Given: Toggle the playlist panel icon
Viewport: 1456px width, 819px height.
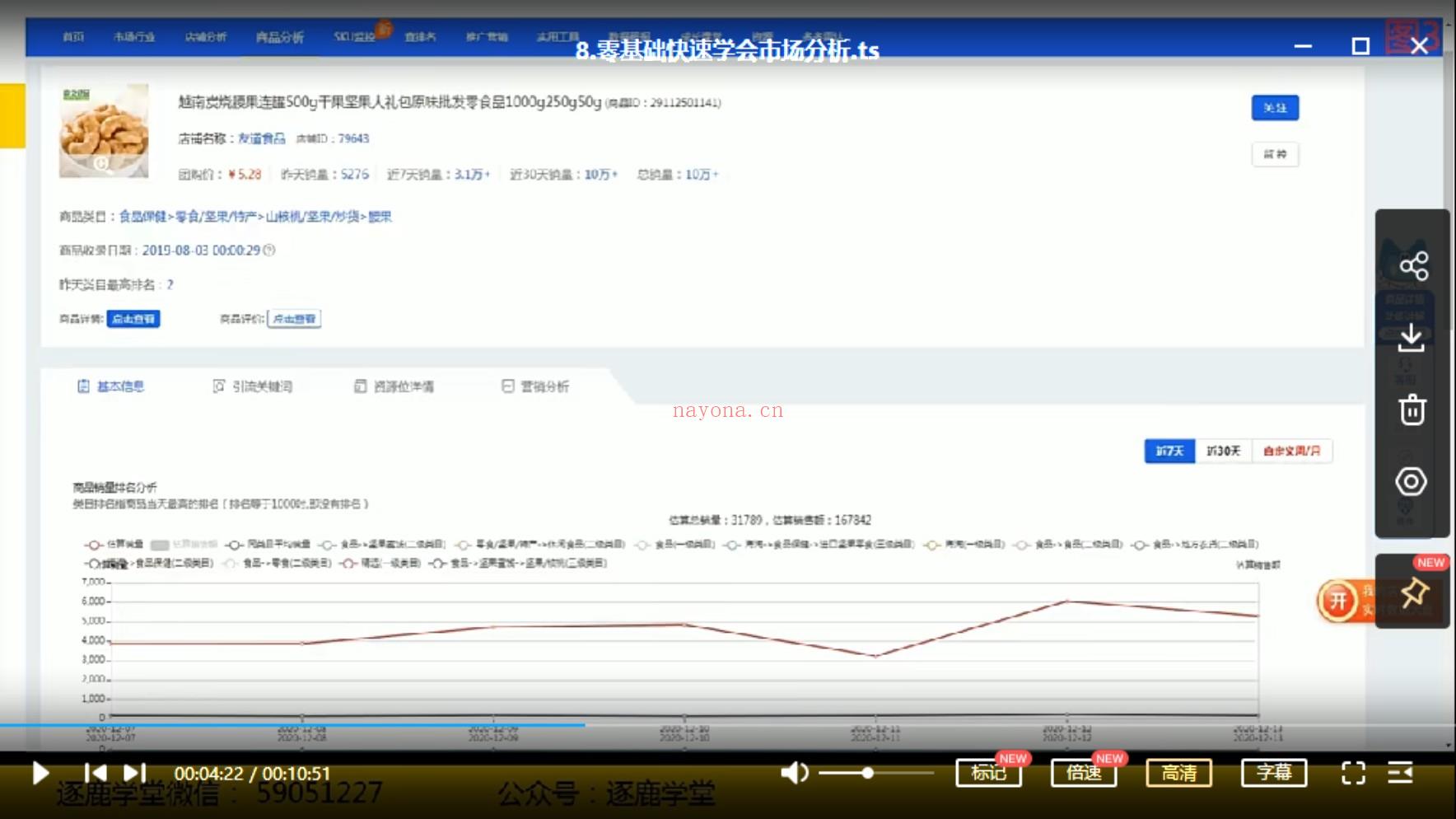Looking at the screenshot, I should [x=1400, y=773].
